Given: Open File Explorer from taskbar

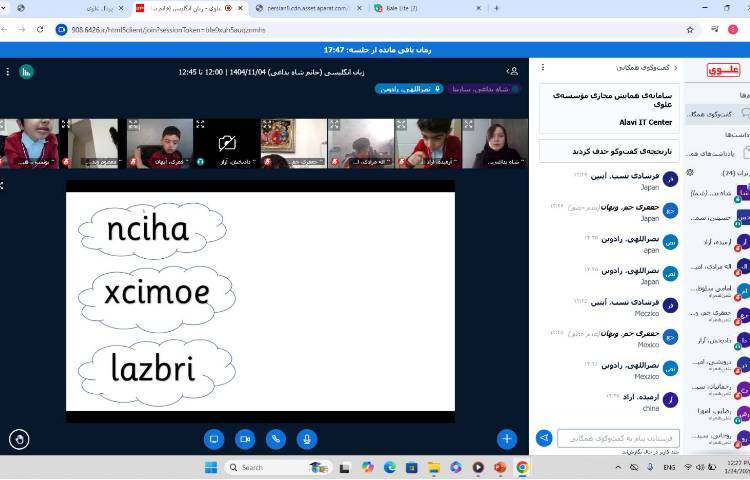Looking at the screenshot, I should (433, 467).
